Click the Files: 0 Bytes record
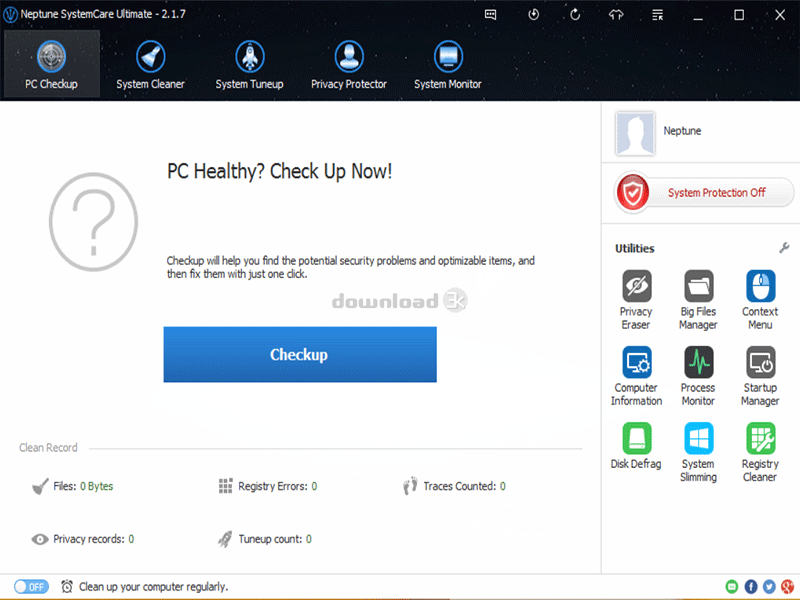 73,486
